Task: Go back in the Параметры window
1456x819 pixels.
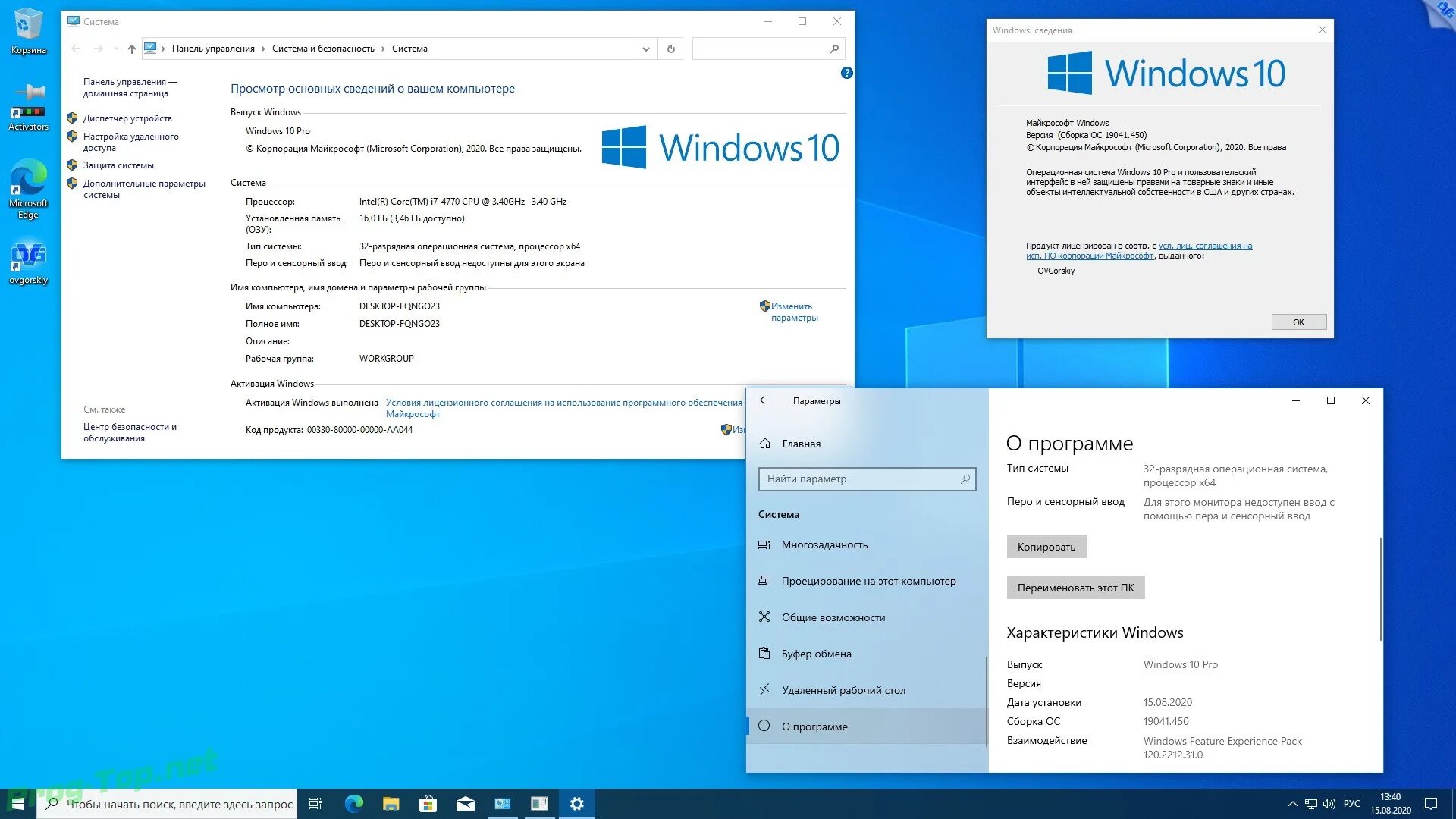Action: tap(764, 400)
